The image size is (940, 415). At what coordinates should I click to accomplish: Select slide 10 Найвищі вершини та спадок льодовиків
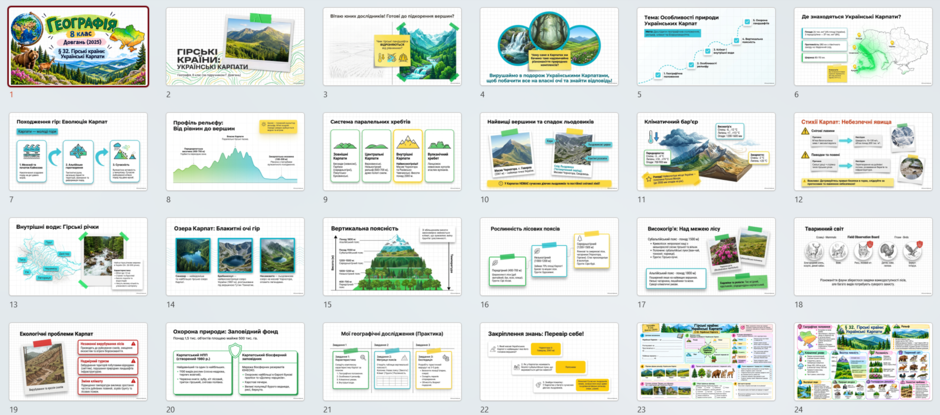click(x=549, y=152)
